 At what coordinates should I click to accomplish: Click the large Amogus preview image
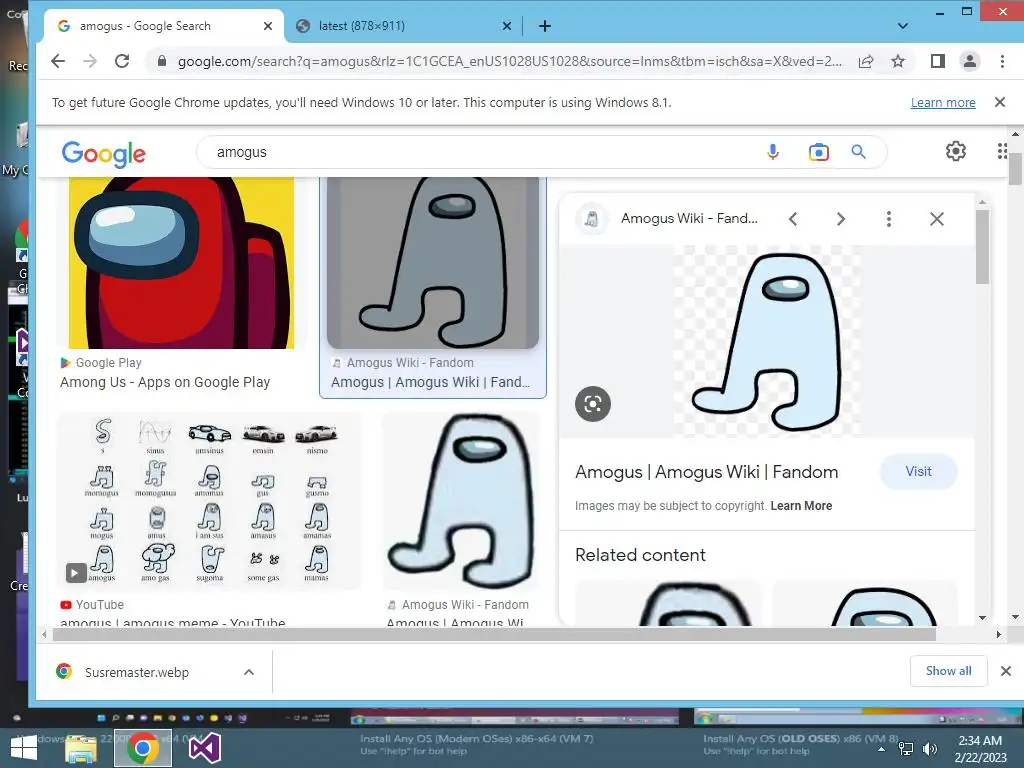pos(767,341)
